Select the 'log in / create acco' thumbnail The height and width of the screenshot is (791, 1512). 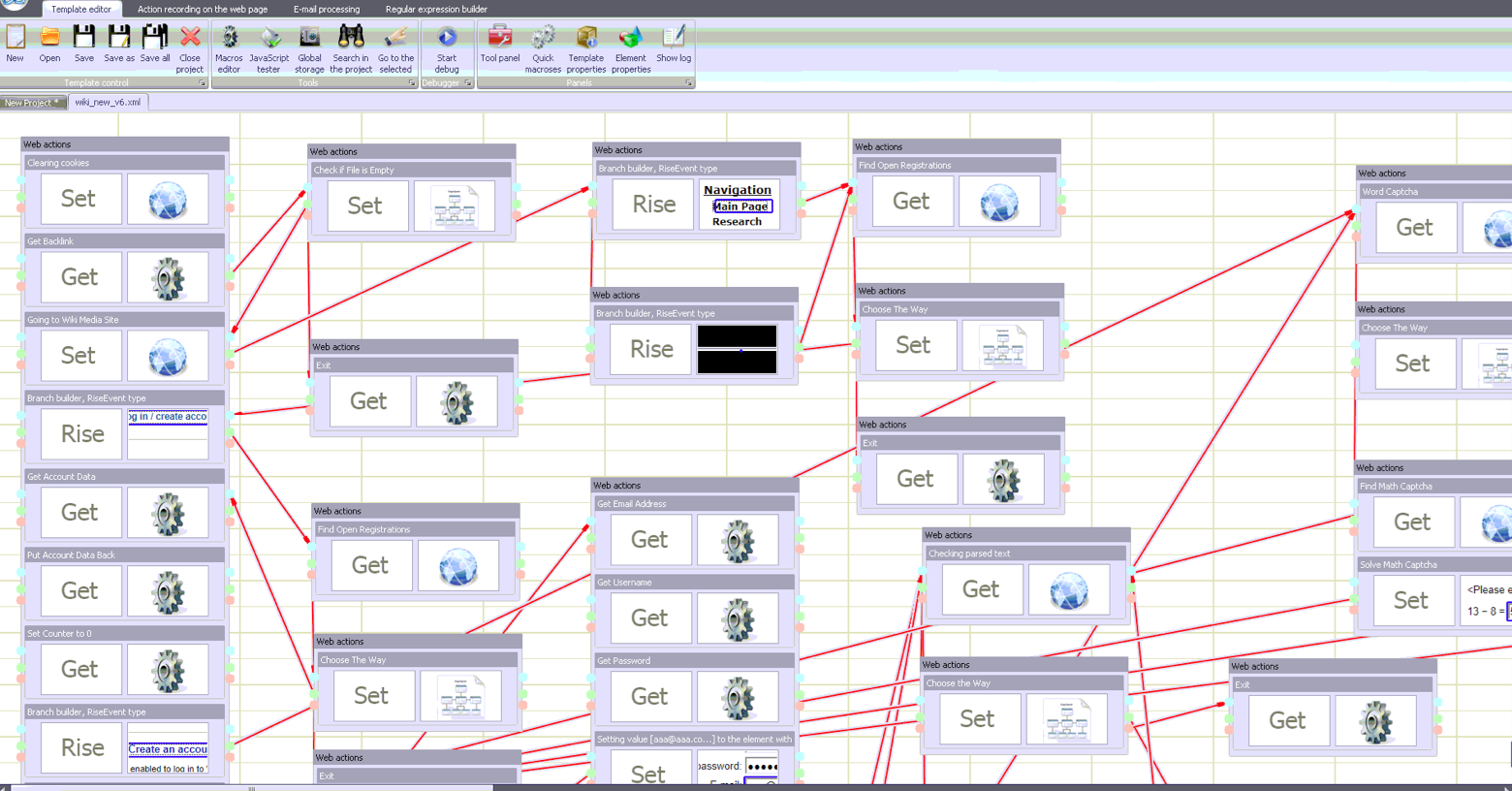pos(168,434)
